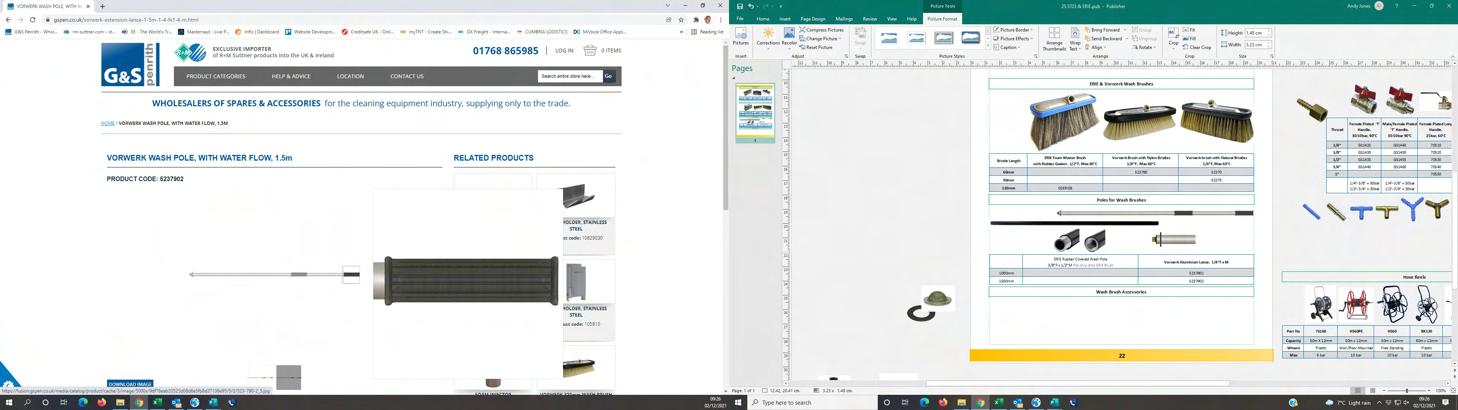
Task: Open the Change Picture dropdown
Action: (x=821, y=39)
